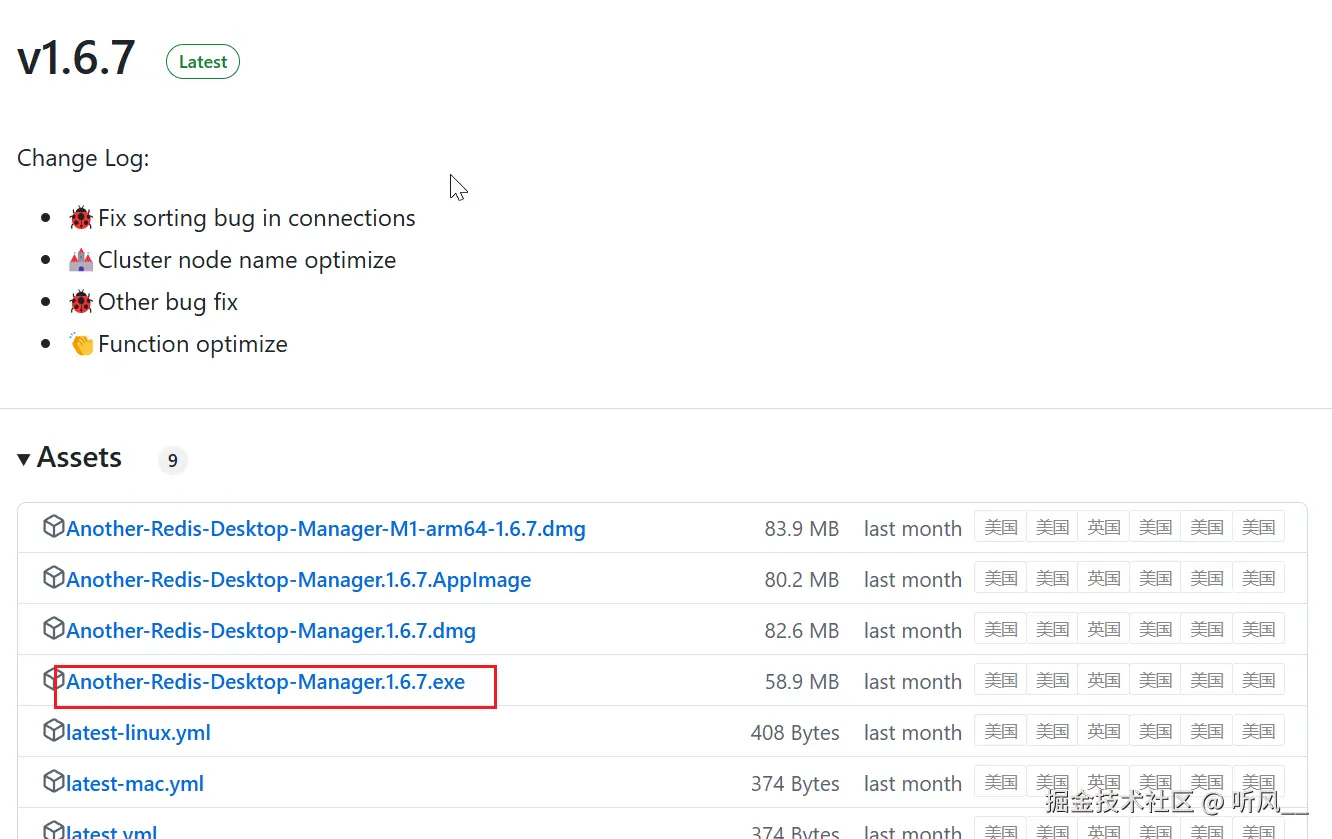Click the green Latest badge
This screenshot has width=1332, height=839.
tap(203, 62)
